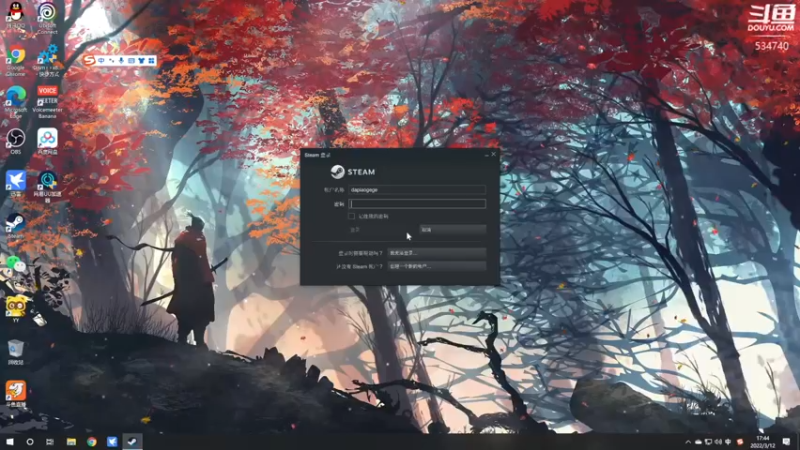The width and height of the screenshot is (800, 450).
Task: Click the Cortana search circle on taskbar
Action: [30, 442]
